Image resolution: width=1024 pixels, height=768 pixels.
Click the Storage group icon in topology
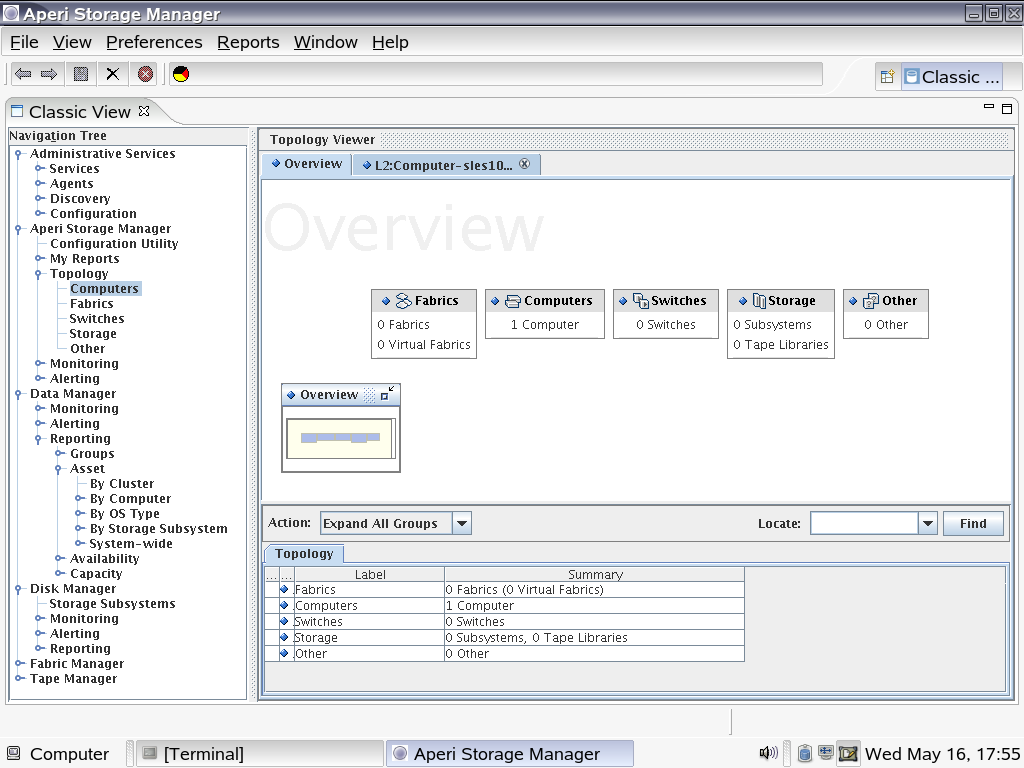click(x=759, y=300)
